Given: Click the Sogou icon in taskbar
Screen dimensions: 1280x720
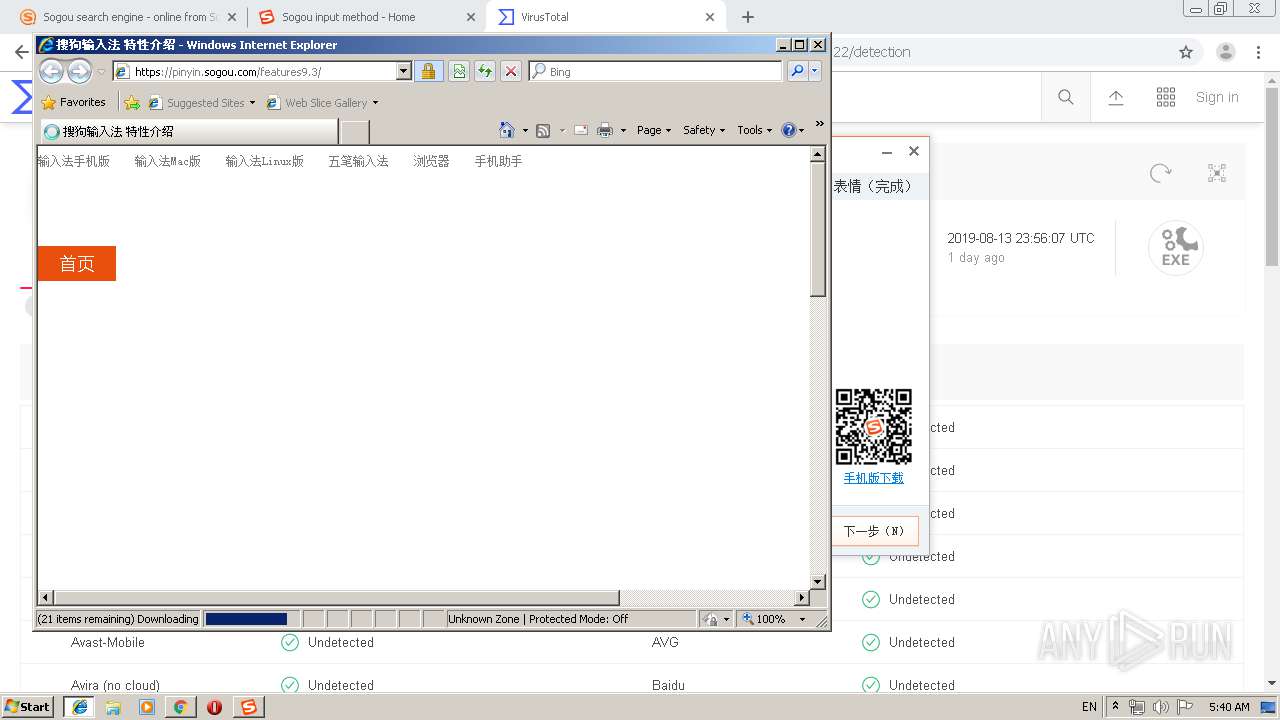Looking at the screenshot, I should tap(248, 707).
